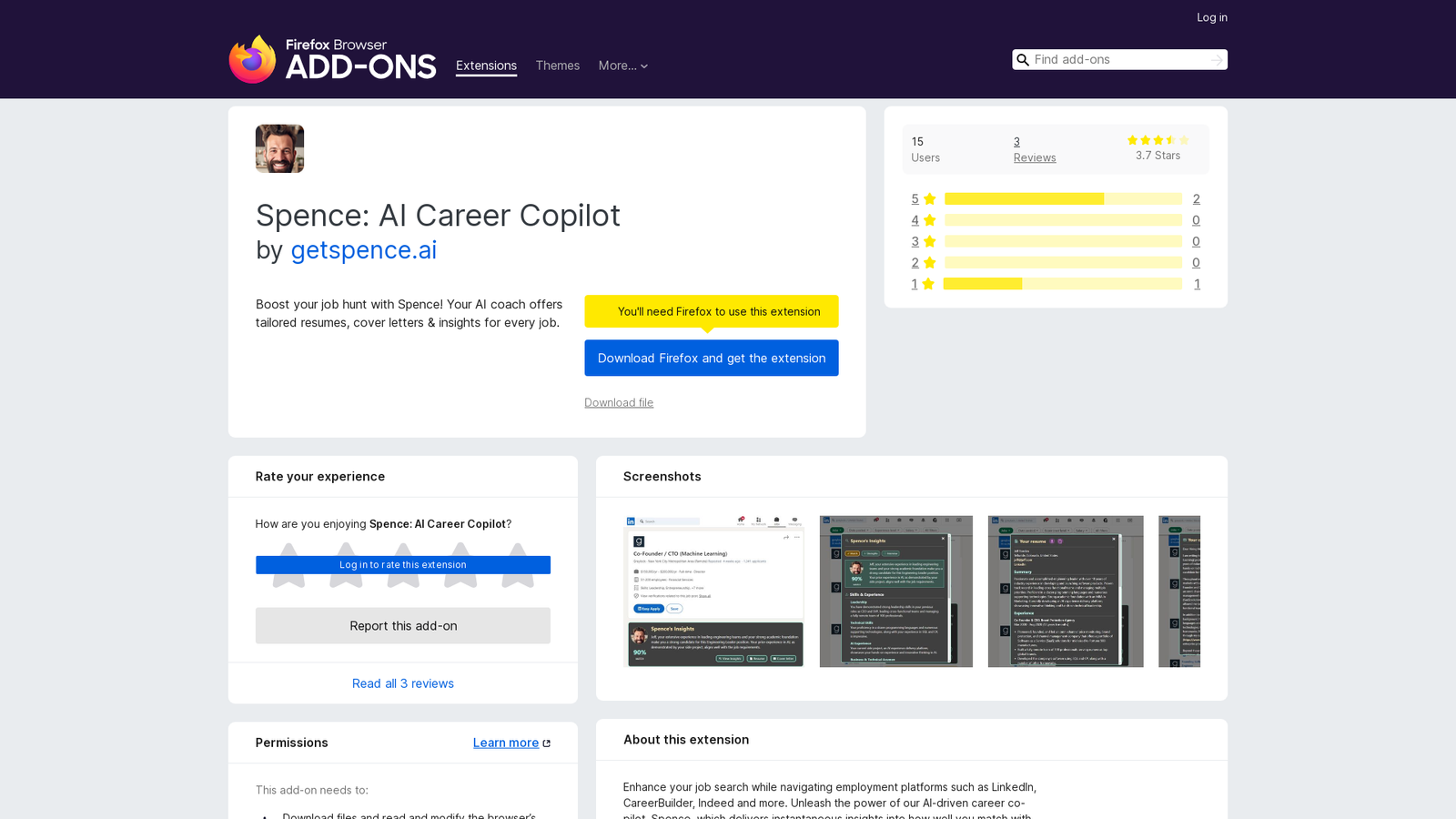Click the 3-star rating progress bar
Image resolution: width=1456 pixels, height=819 pixels.
point(1063,241)
